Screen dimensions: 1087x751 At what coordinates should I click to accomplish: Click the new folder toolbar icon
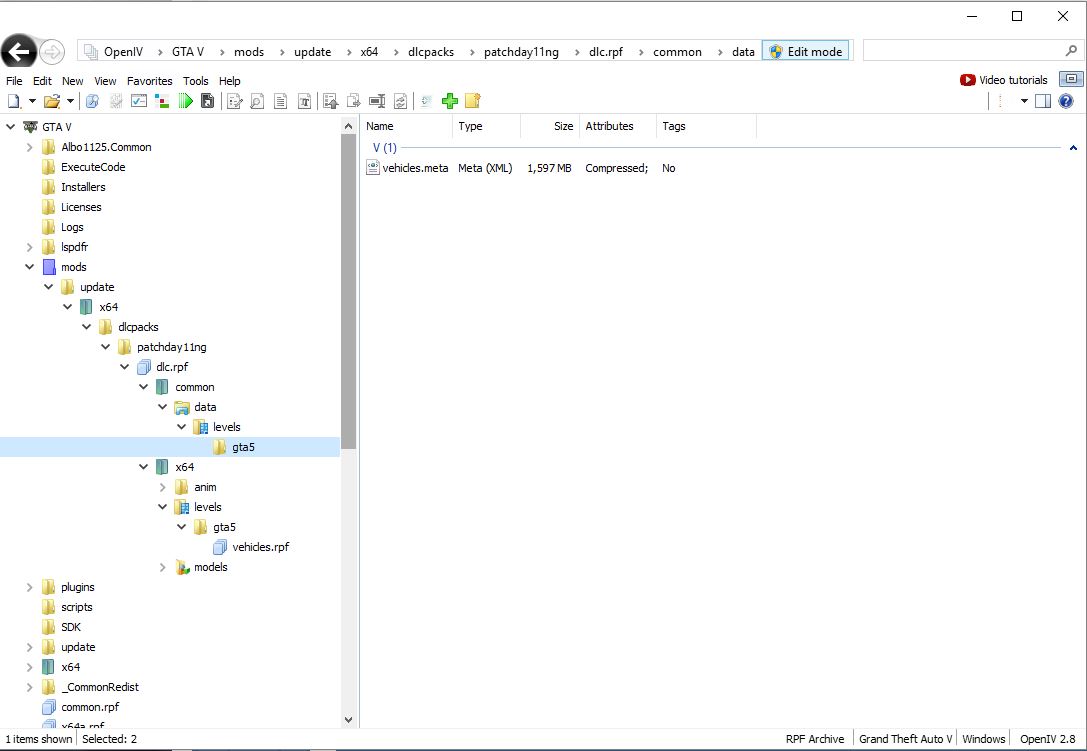point(473,101)
